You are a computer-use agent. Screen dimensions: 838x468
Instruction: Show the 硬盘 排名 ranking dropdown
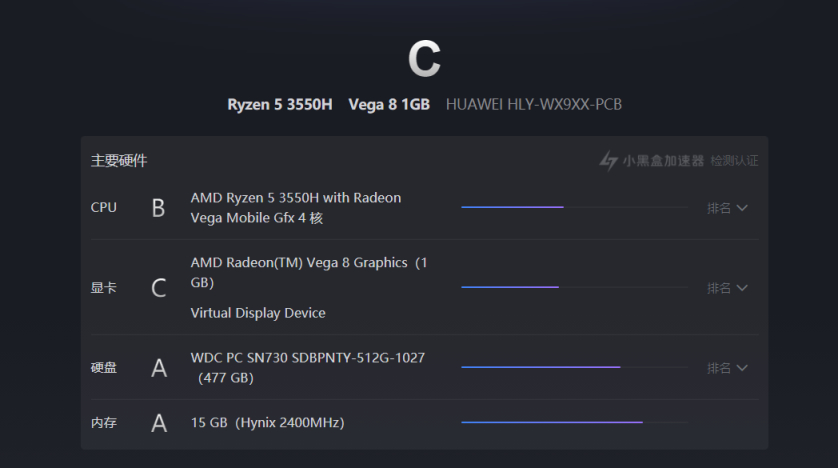727,368
